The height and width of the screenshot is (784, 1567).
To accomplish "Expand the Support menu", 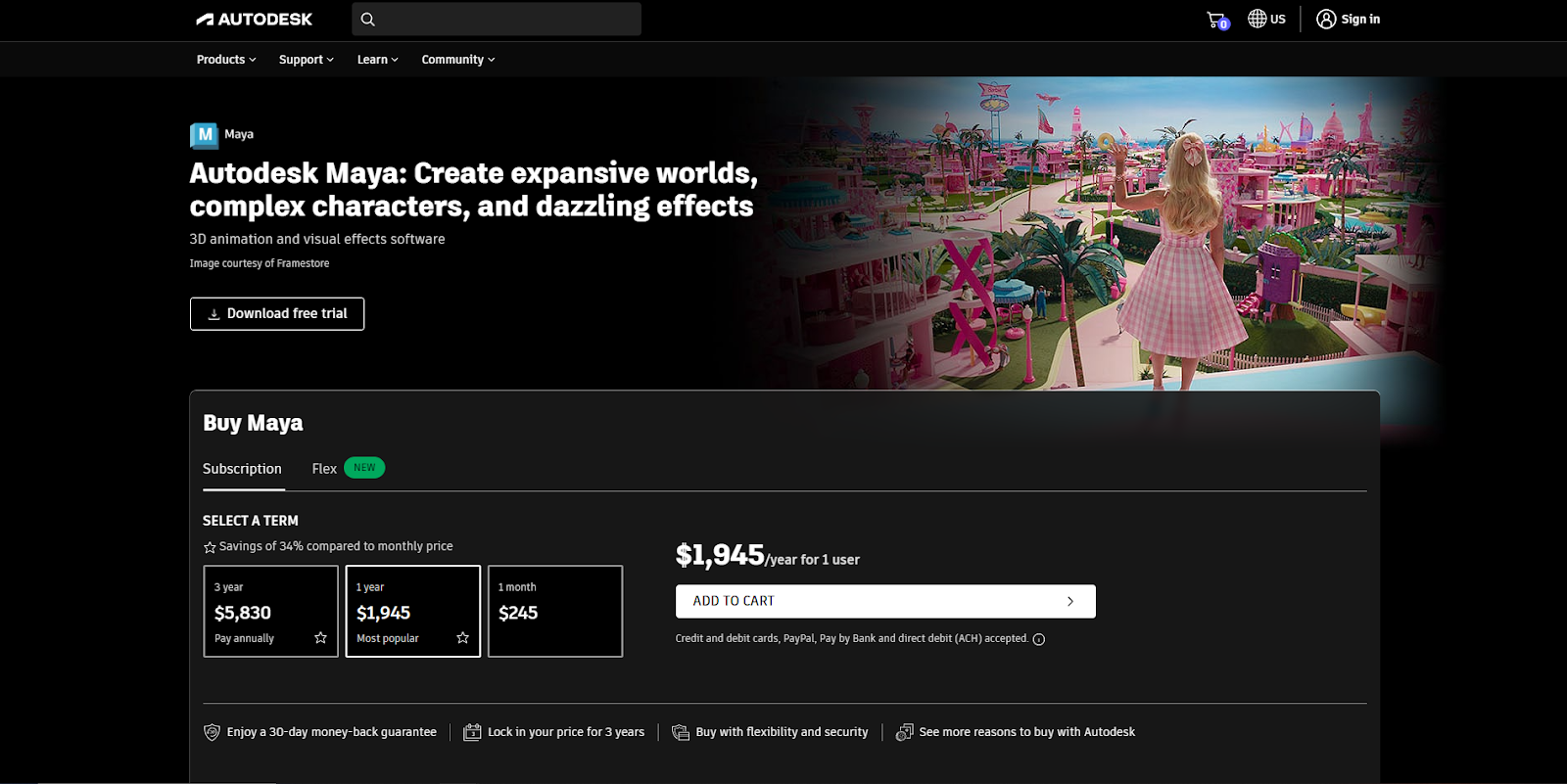I will pyautogui.click(x=307, y=60).
